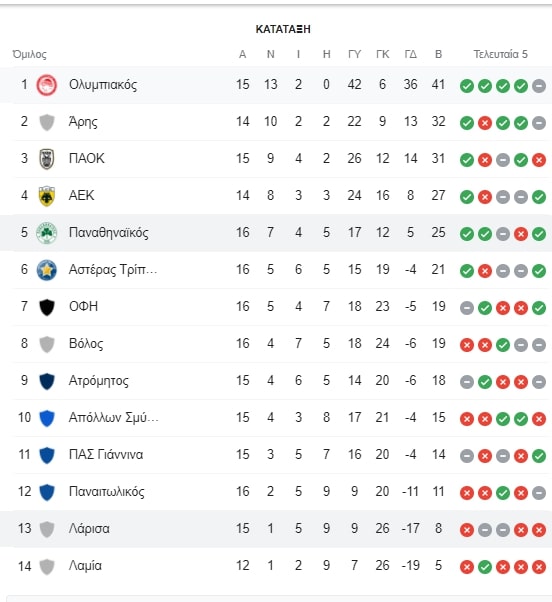Open the Βόλος team name link
The height and width of the screenshot is (602, 552).
(86, 344)
